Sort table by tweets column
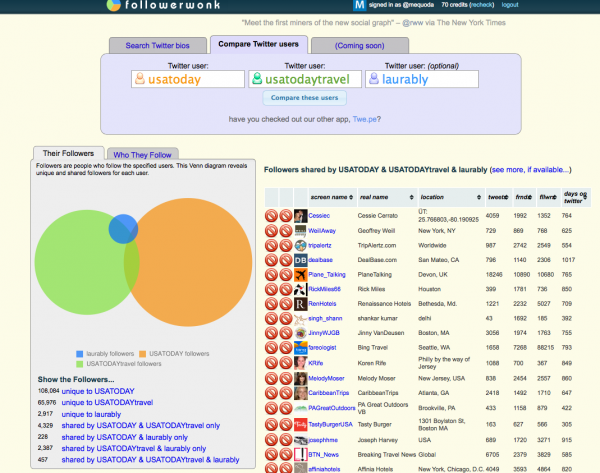Image resolution: width=600 pixels, height=473 pixels. pos(499,197)
